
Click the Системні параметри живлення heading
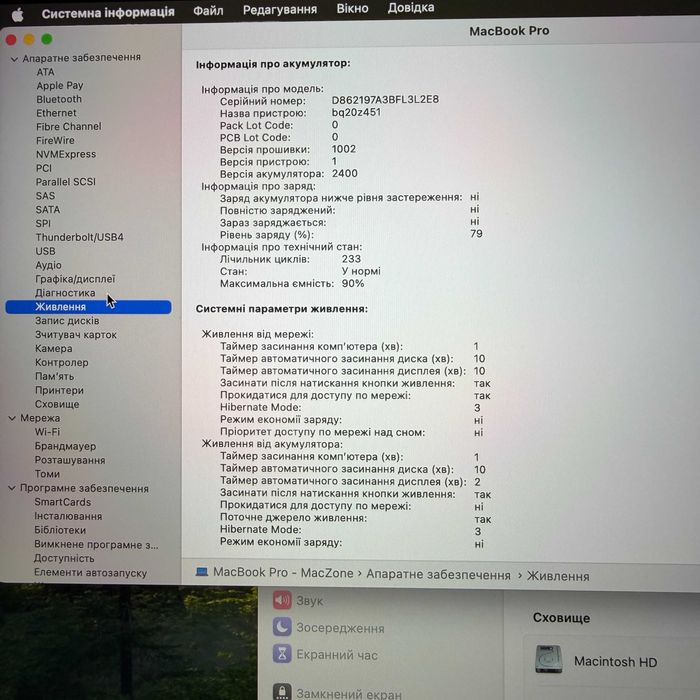282,309
